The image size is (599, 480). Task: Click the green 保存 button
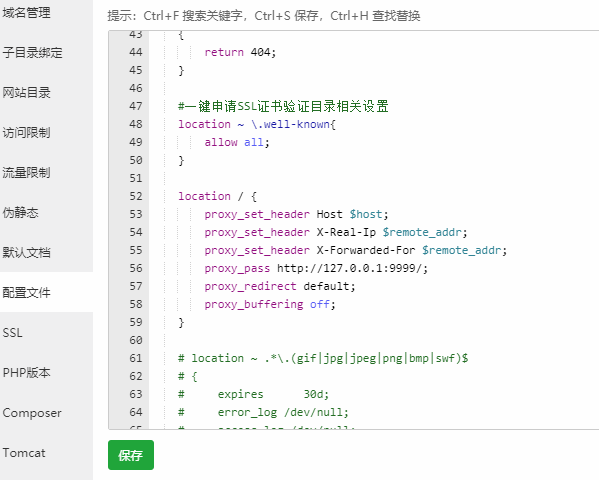click(131, 455)
